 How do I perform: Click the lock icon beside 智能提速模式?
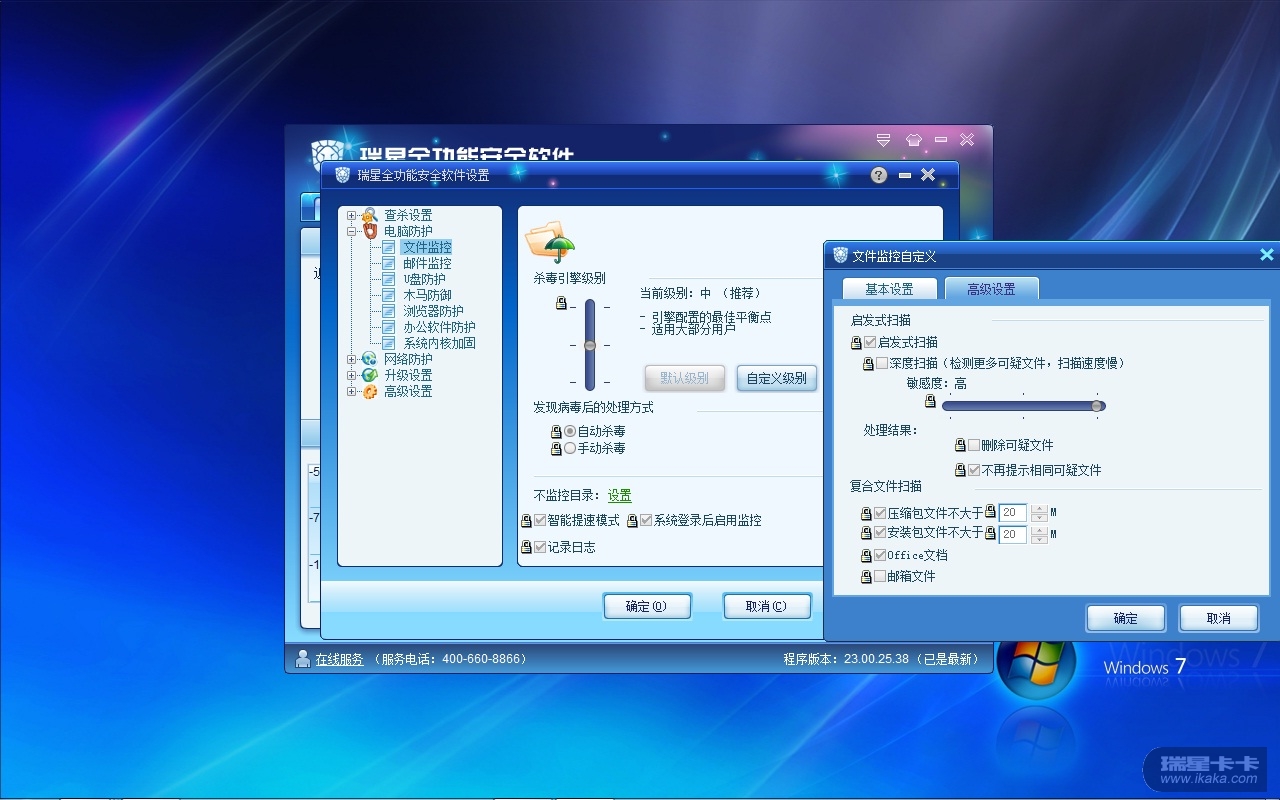coord(526,521)
